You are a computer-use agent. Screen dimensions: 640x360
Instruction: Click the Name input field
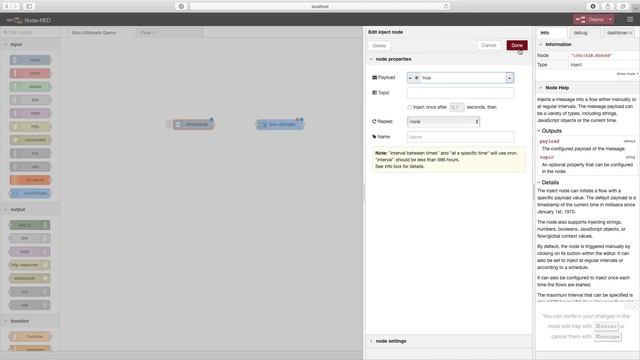(460, 137)
